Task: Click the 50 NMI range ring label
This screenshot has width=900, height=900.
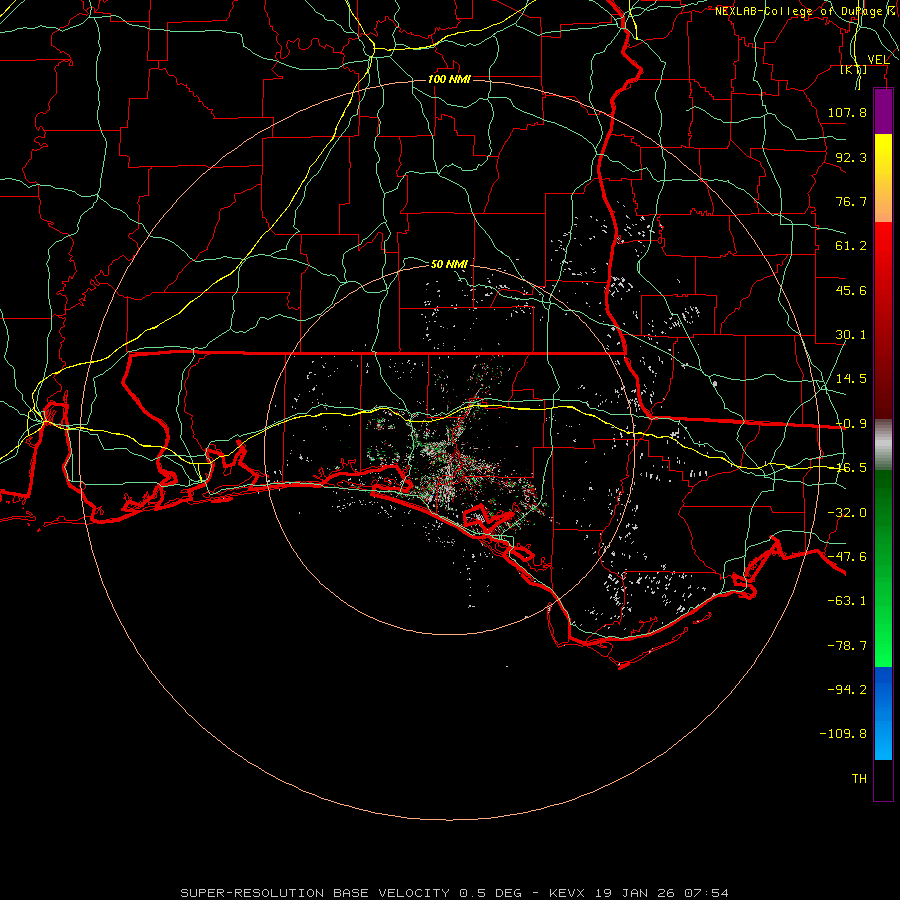Action: [449, 264]
